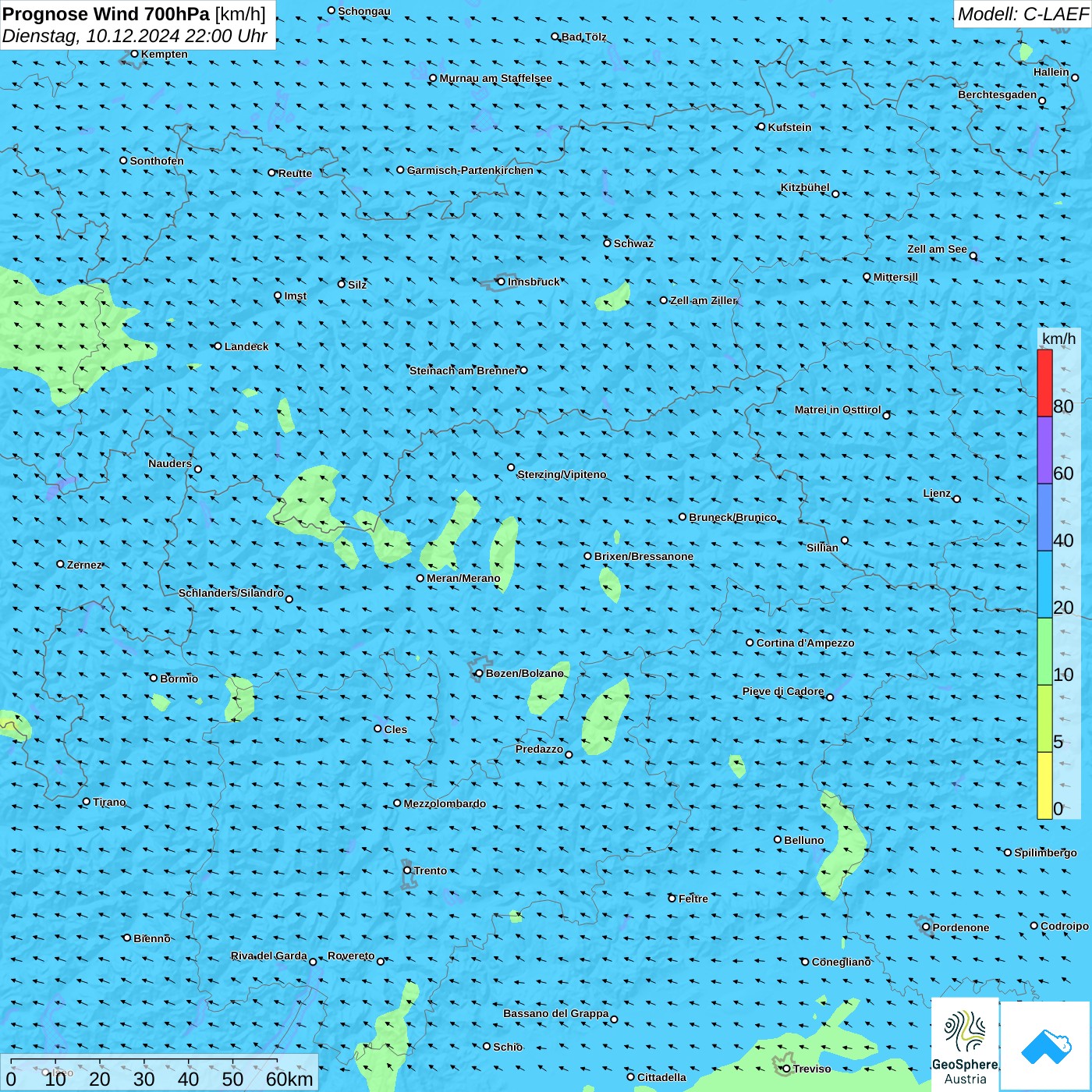
Task: Click the Pordenone city label
Action: 961,927
